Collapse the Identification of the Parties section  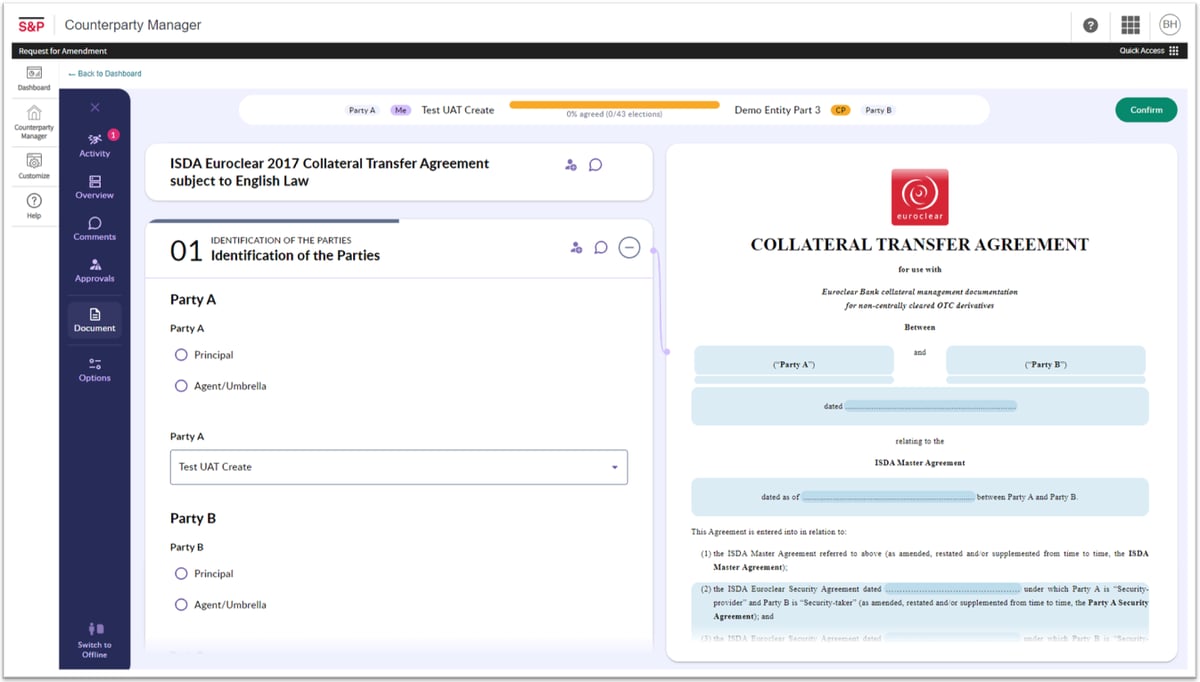coord(629,247)
